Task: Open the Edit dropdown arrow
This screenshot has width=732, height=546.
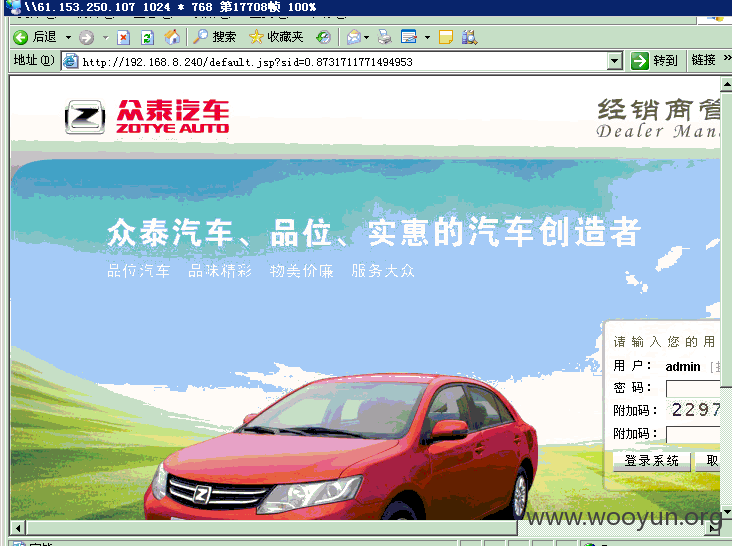Action: (x=427, y=37)
